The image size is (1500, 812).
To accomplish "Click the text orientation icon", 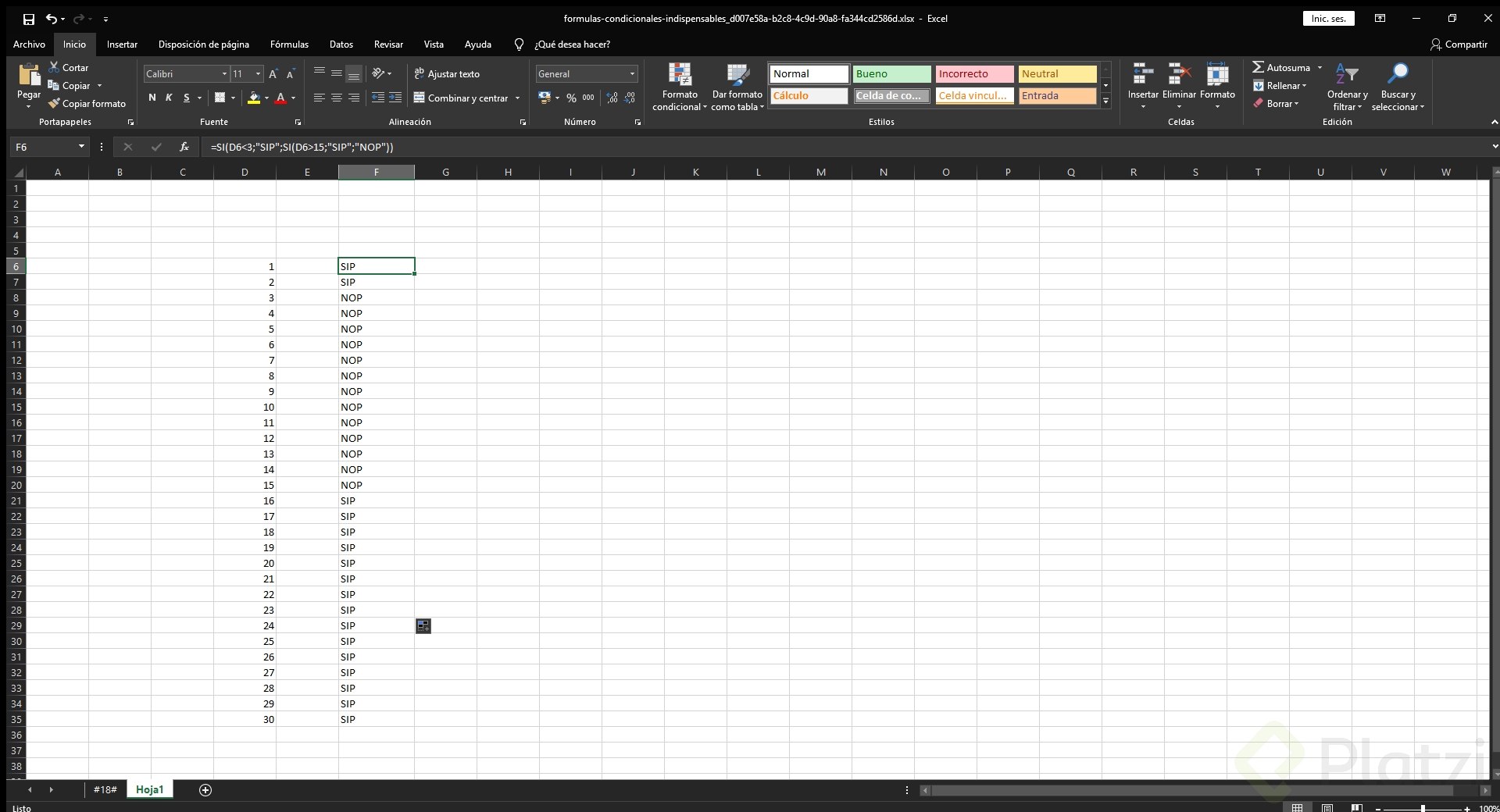I will [x=379, y=73].
